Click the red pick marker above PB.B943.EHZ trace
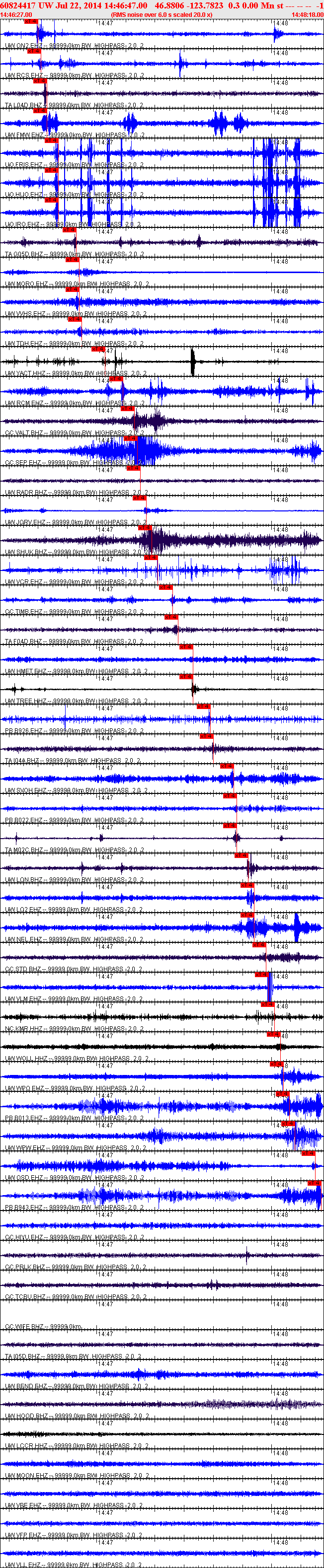 click(x=314, y=1183)
